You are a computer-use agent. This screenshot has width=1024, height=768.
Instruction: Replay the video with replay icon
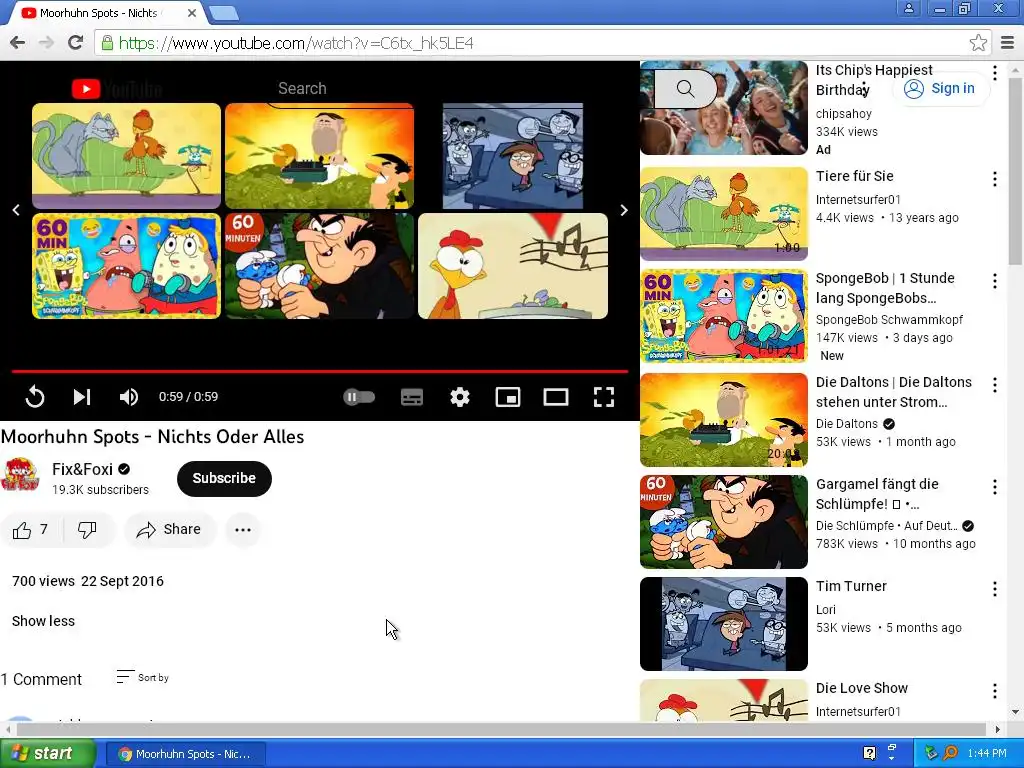pyautogui.click(x=35, y=396)
